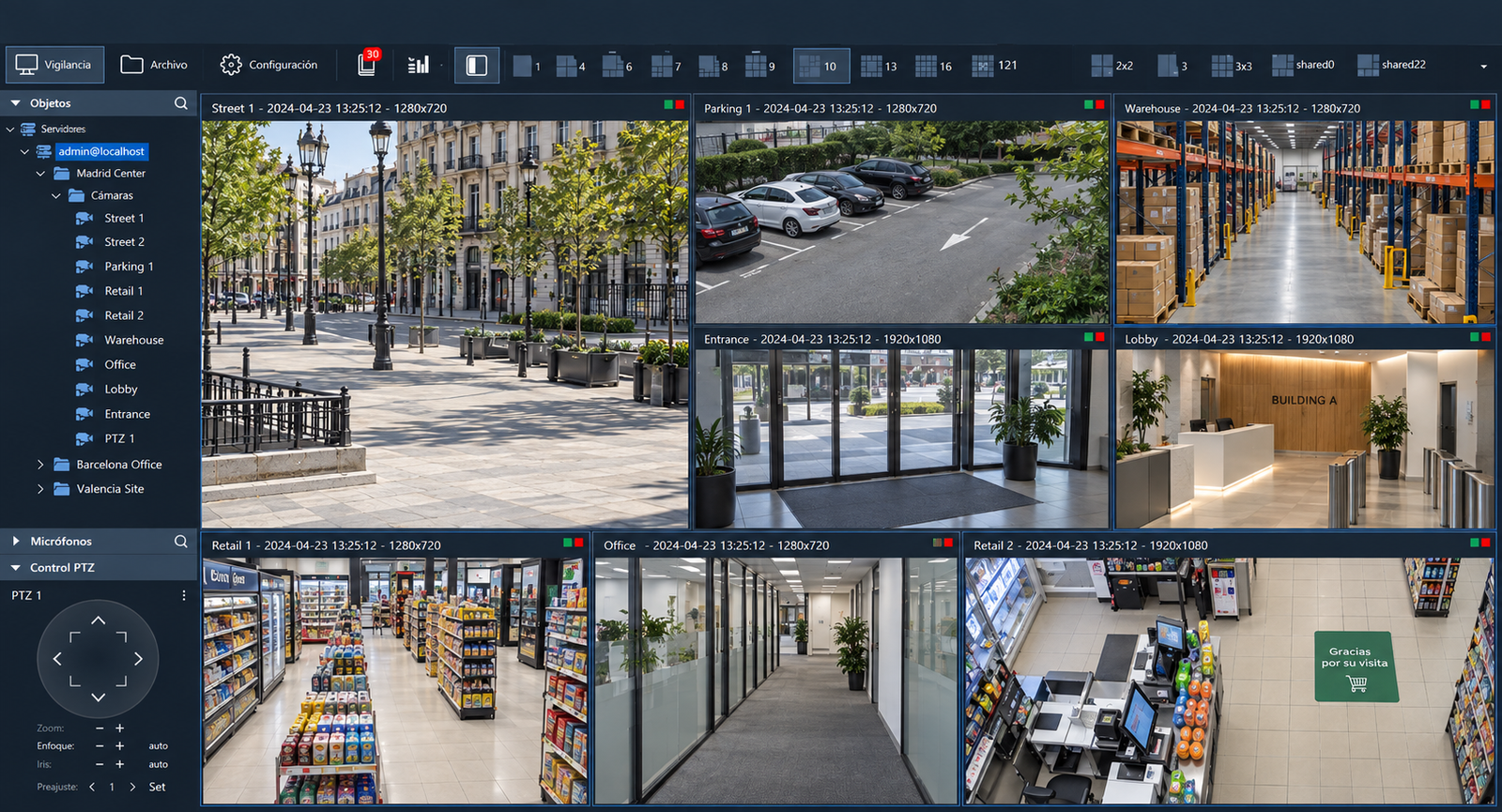Open the PTZ 1 three-dot menu
Image resolution: width=1502 pixels, height=812 pixels.
point(184,595)
